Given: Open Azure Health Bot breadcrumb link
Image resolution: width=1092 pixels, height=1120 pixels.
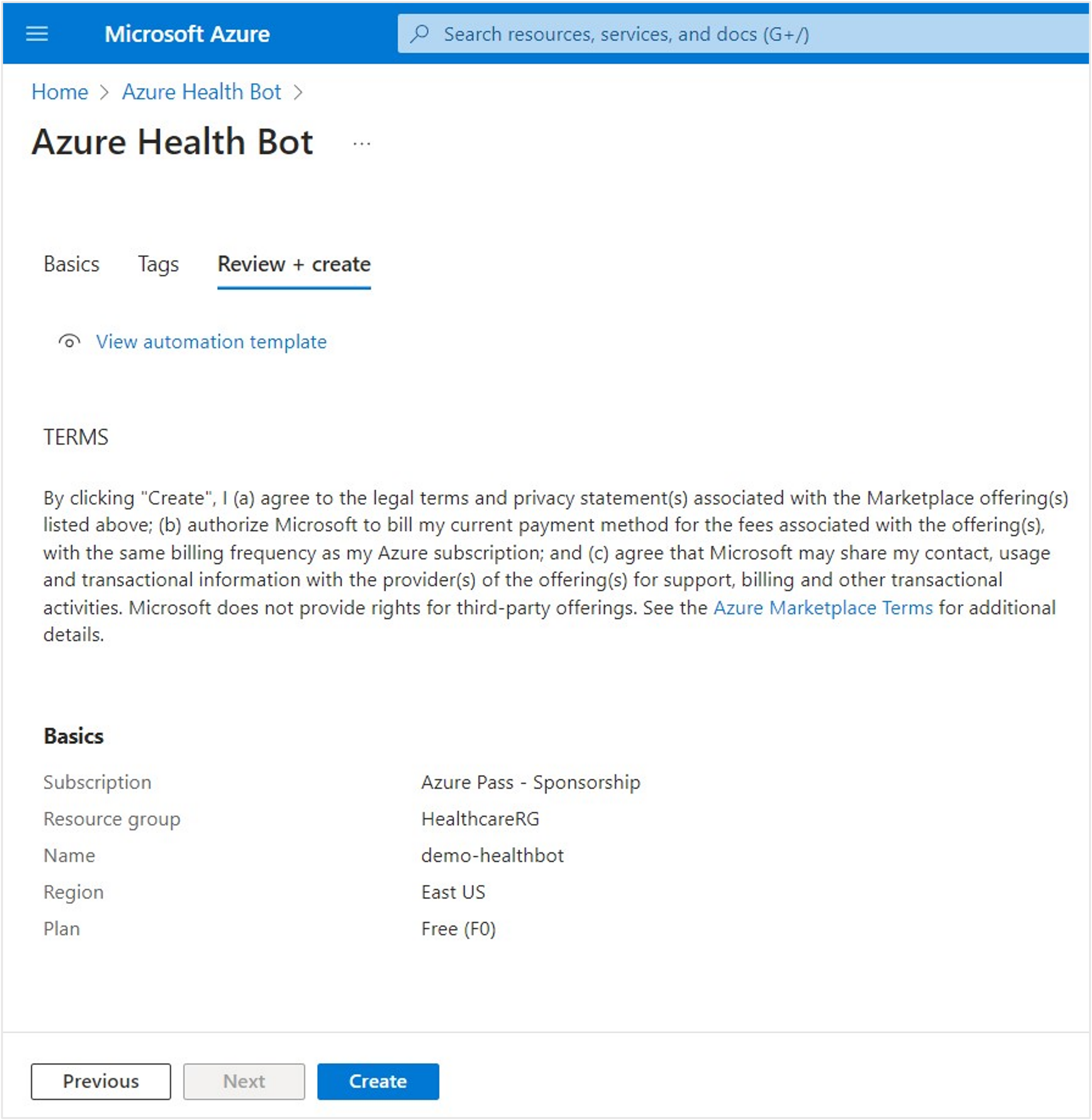Looking at the screenshot, I should pos(201,92).
